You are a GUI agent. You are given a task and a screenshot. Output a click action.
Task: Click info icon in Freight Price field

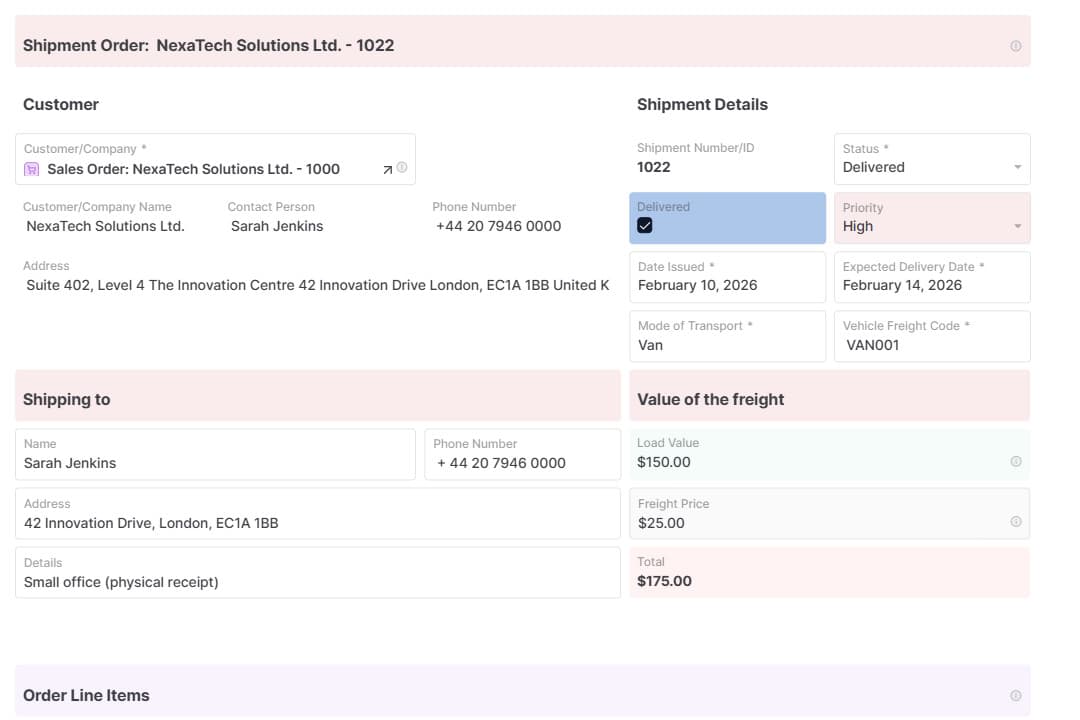(1015, 522)
